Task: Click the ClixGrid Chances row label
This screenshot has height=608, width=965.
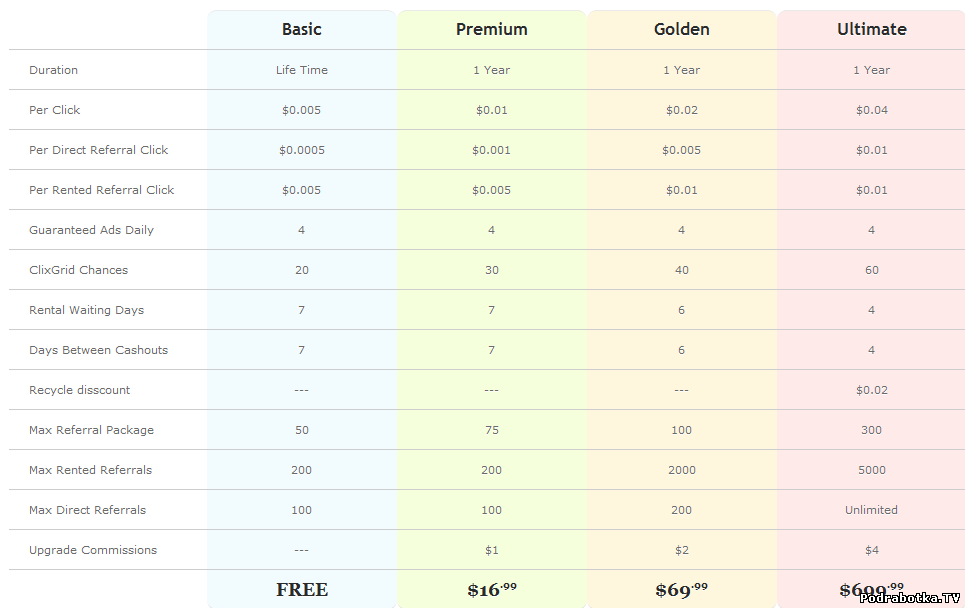Action: (x=78, y=270)
